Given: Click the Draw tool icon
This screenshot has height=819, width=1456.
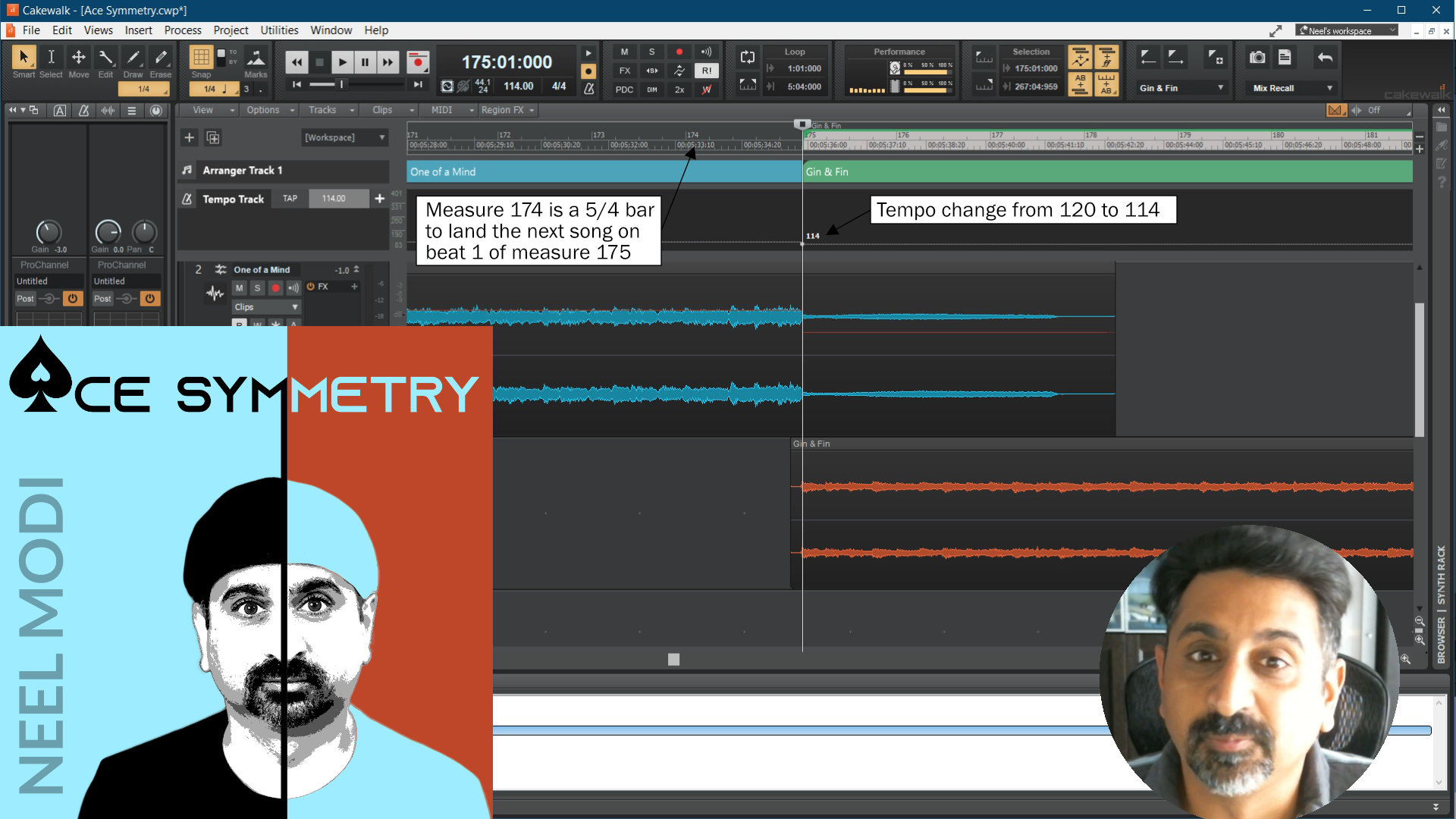Looking at the screenshot, I should point(133,58).
